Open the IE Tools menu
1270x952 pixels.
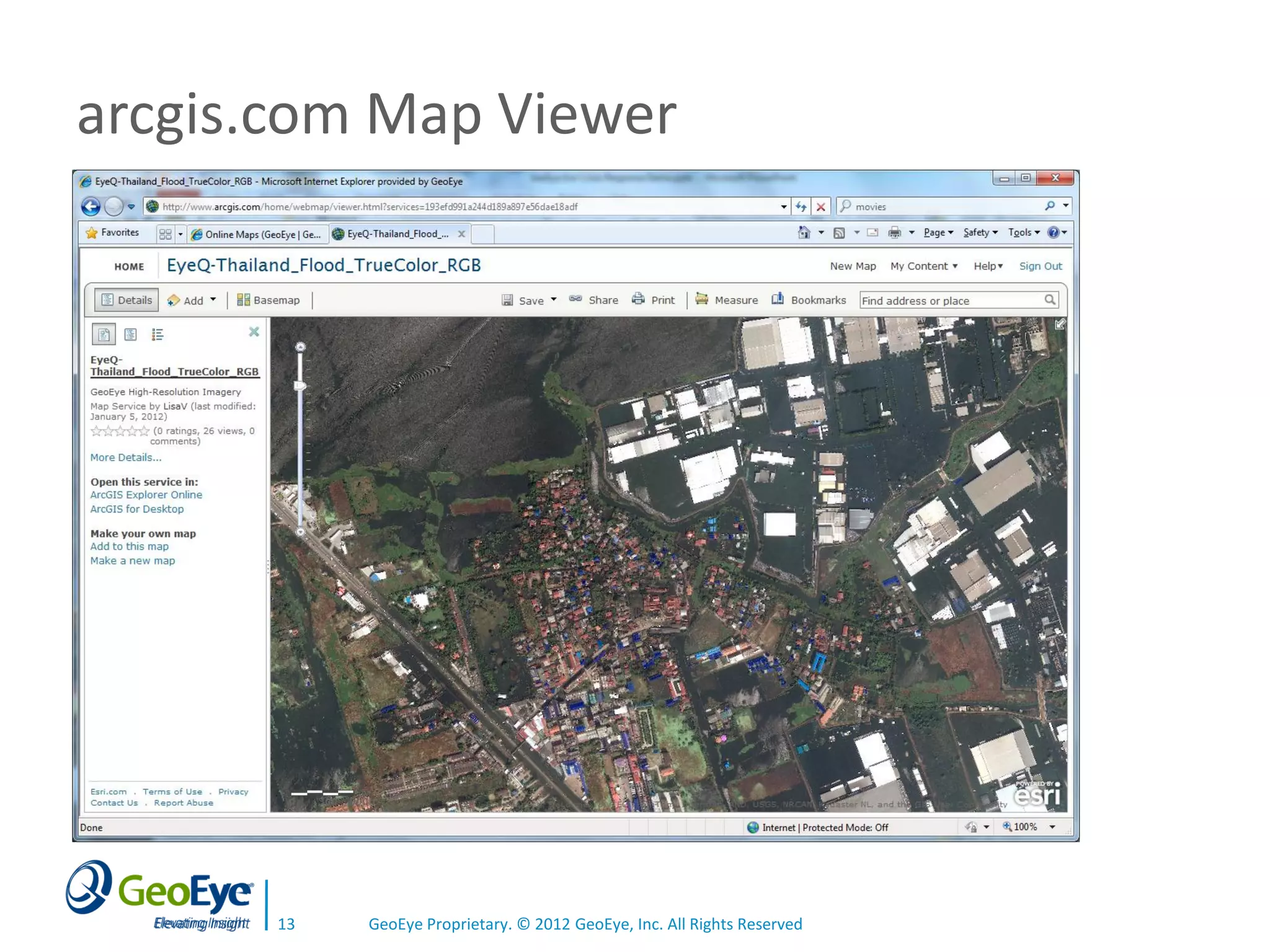click(1024, 232)
